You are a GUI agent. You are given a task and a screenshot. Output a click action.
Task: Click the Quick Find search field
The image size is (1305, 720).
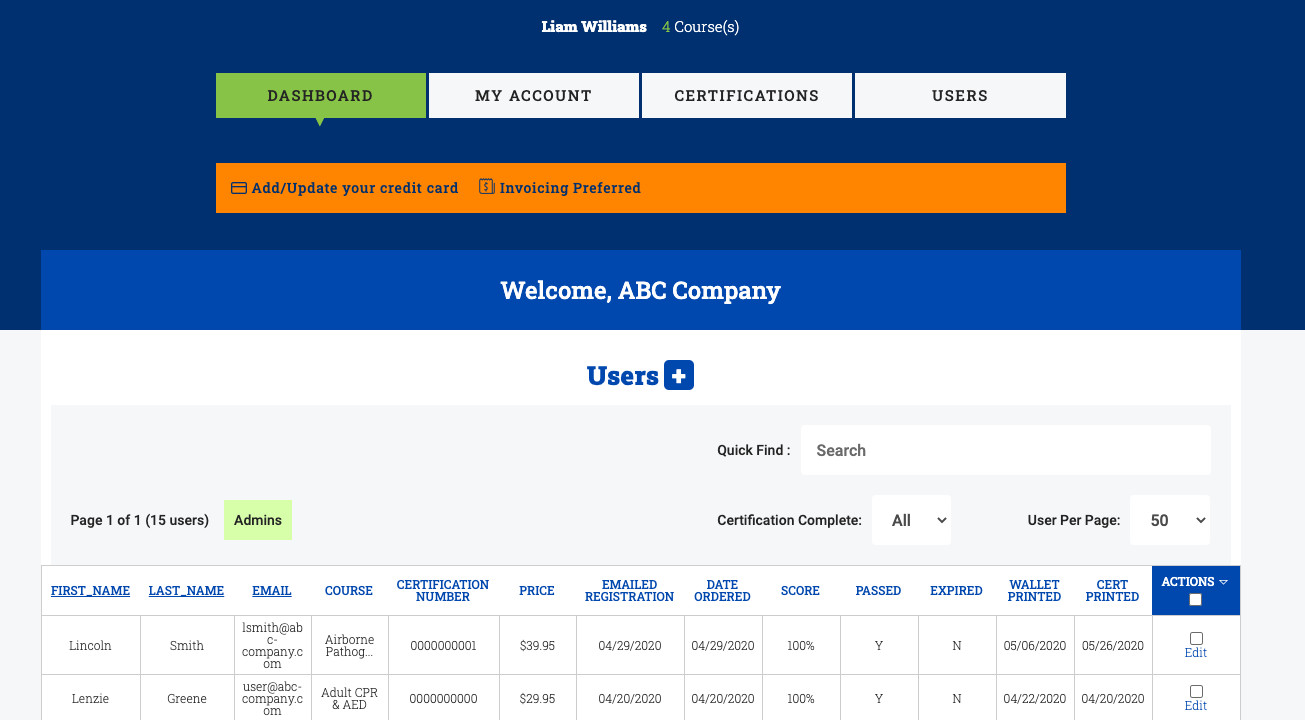pyautogui.click(x=1006, y=450)
